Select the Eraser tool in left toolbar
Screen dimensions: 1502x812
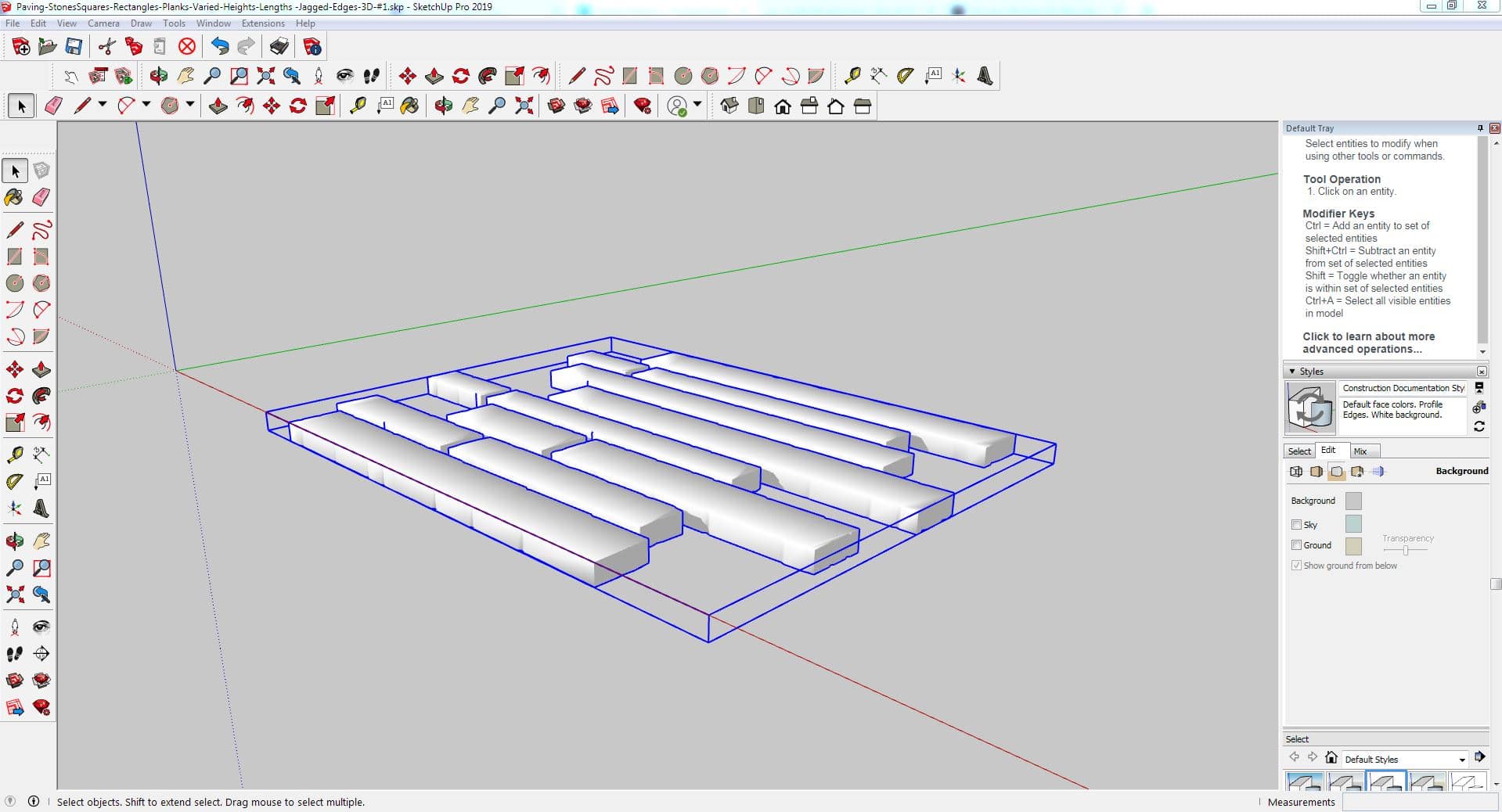(41, 197)
